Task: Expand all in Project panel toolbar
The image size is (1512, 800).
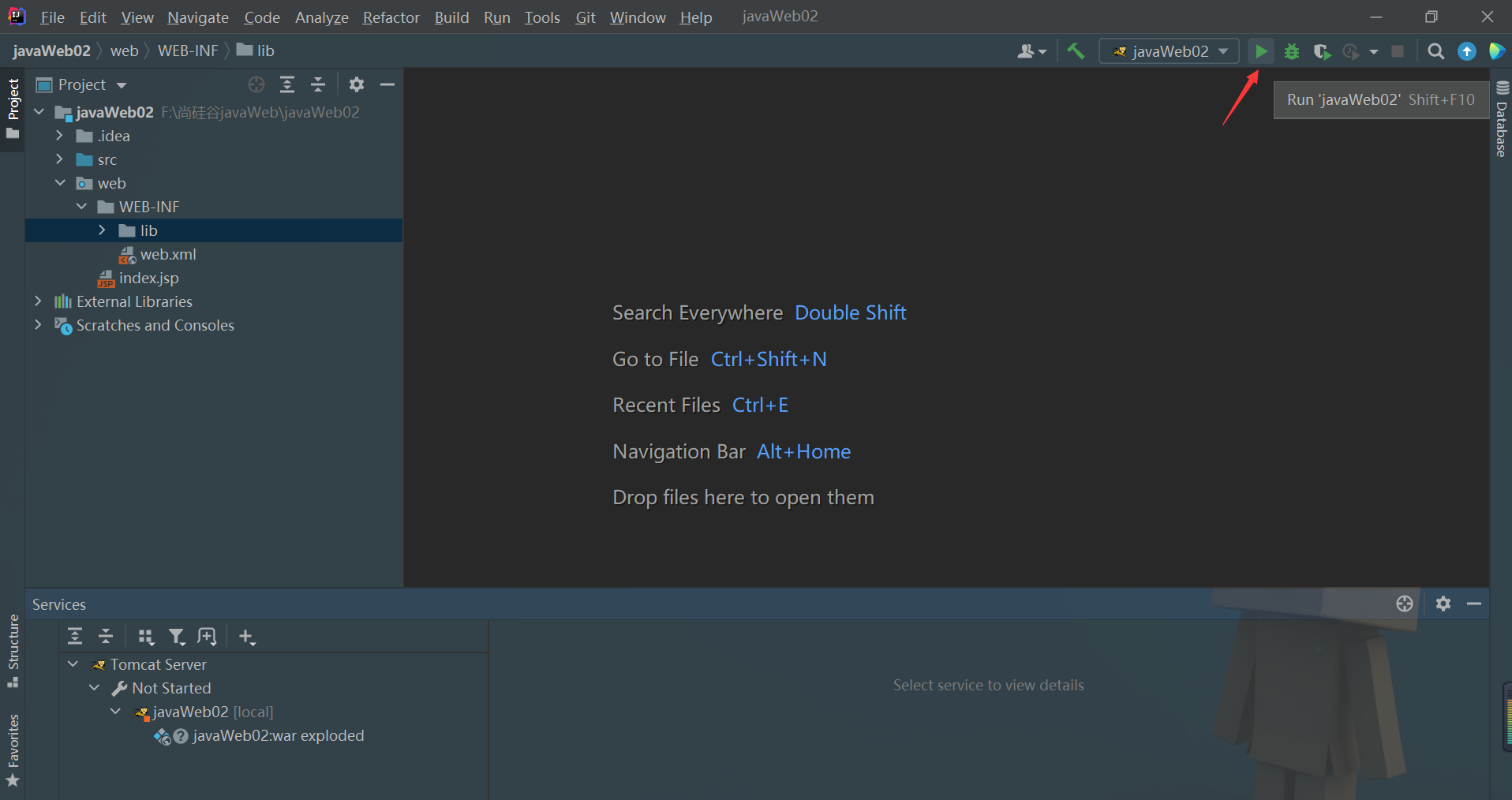Action: pyautogui.click(x=287, y=84)
